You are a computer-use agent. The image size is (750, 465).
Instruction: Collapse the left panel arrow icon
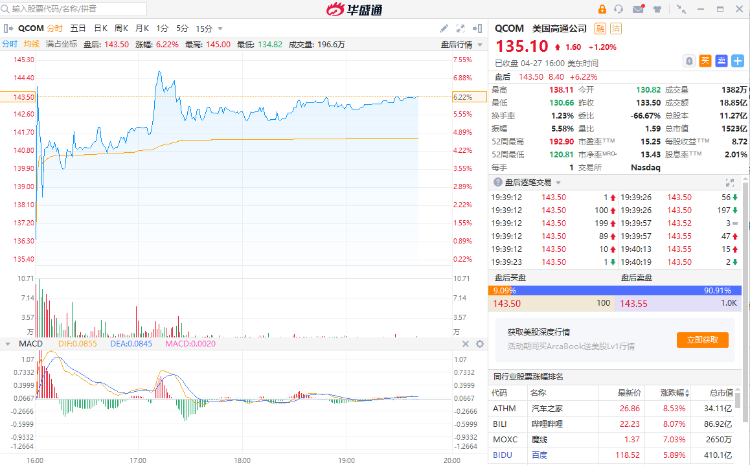8,29
